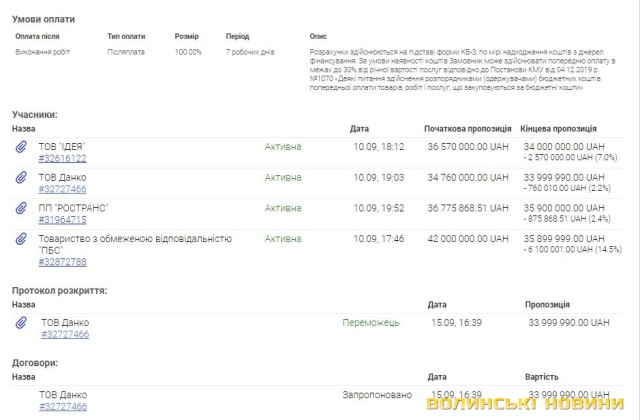Open attachments for ТОВ Данко in participants list

pos(20,178)
